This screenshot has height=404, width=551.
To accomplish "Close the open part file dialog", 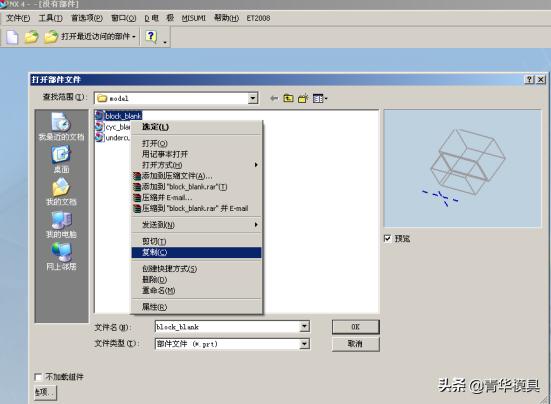I will click(x=541, y=80).
